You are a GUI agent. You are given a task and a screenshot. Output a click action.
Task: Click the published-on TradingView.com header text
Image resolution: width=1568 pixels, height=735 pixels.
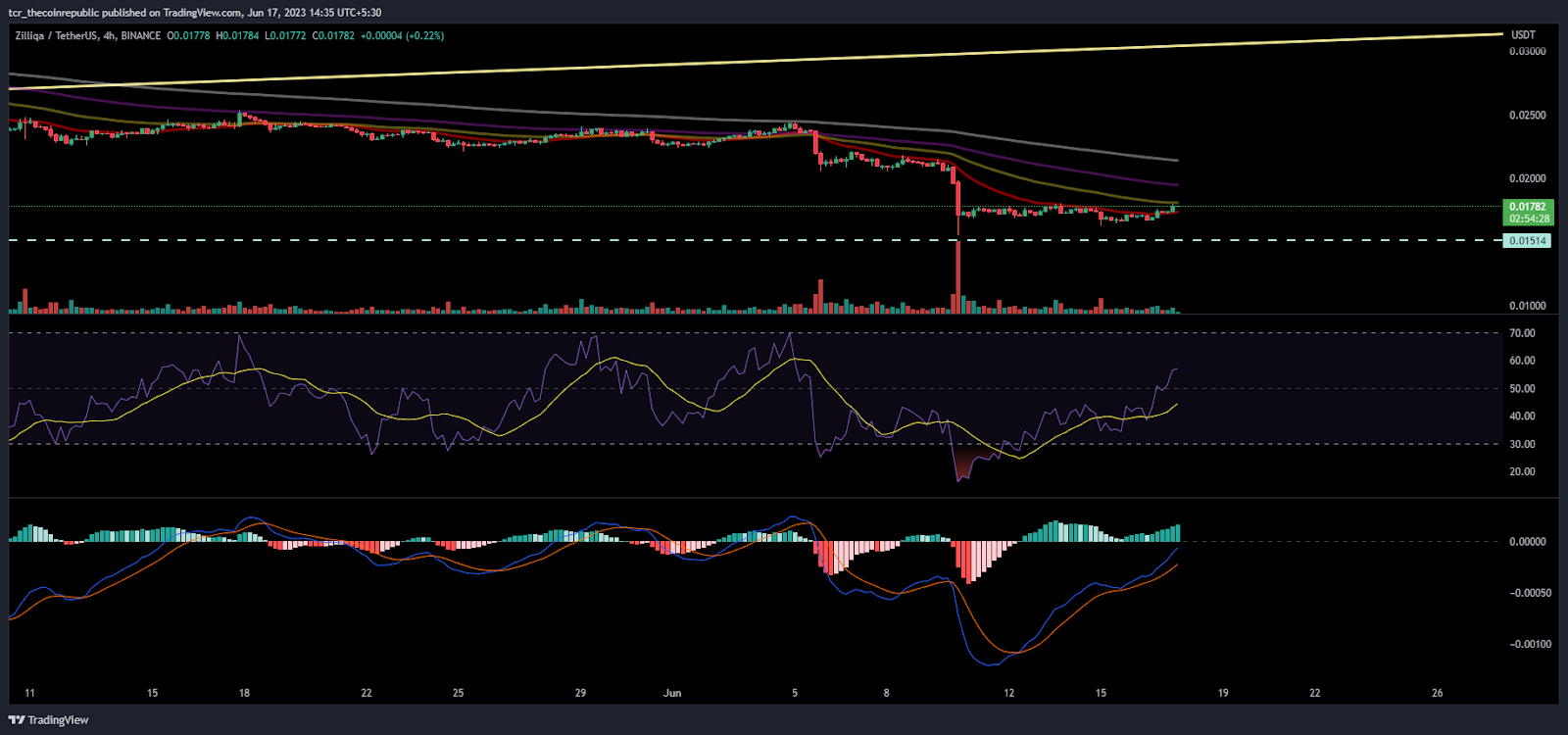click(194, 13)
